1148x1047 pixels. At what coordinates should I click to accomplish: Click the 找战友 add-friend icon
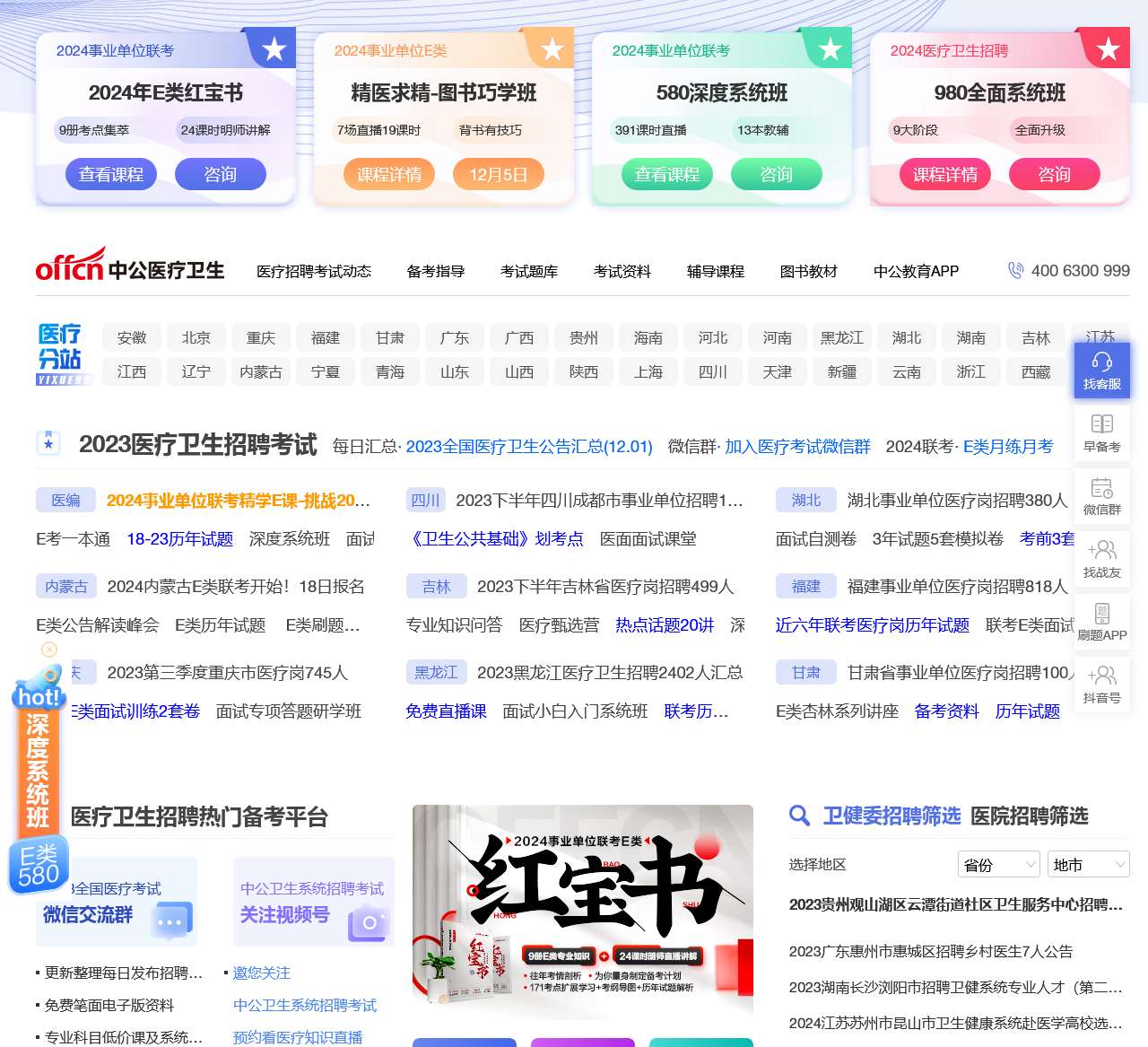1102,550
